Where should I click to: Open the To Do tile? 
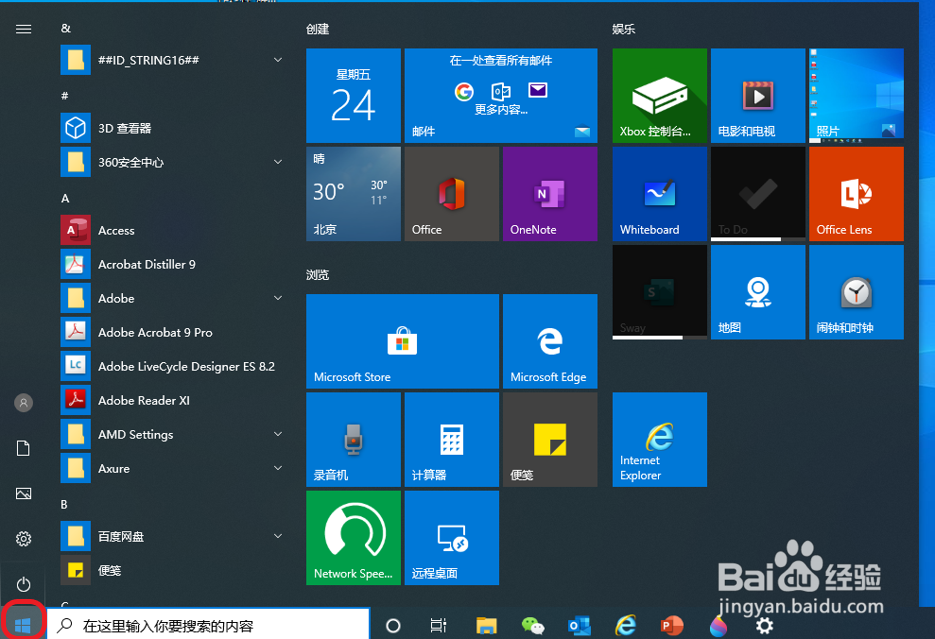pos(758,194)
